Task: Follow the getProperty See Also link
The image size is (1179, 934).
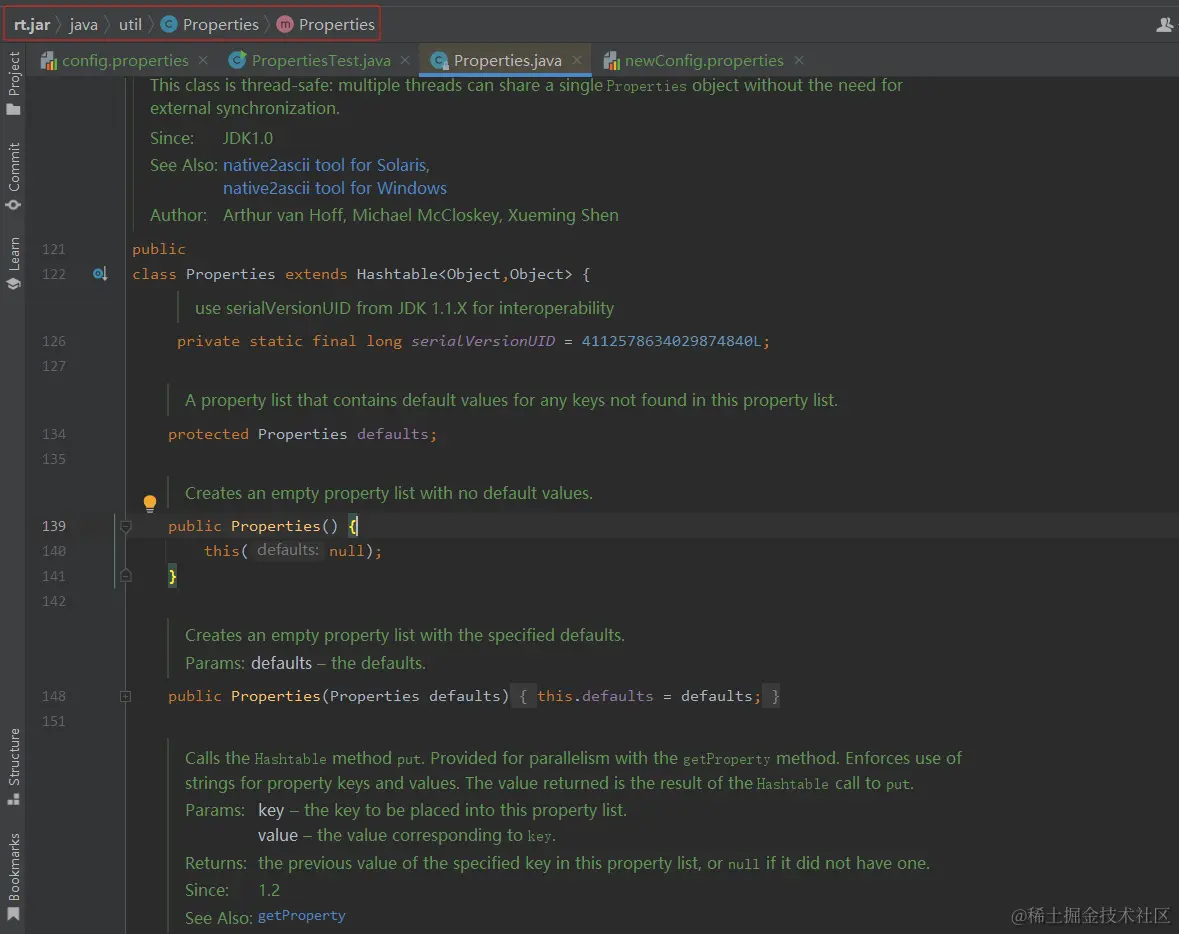Action: click(x=302, y=915)
